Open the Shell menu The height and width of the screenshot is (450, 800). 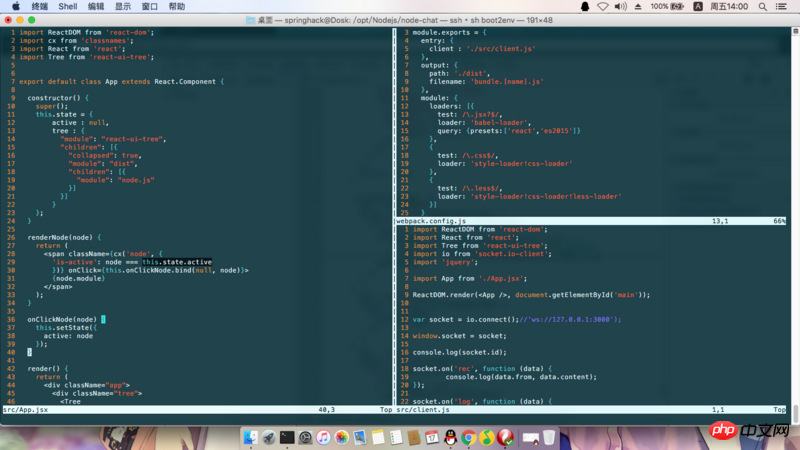(x=67, y=6)
